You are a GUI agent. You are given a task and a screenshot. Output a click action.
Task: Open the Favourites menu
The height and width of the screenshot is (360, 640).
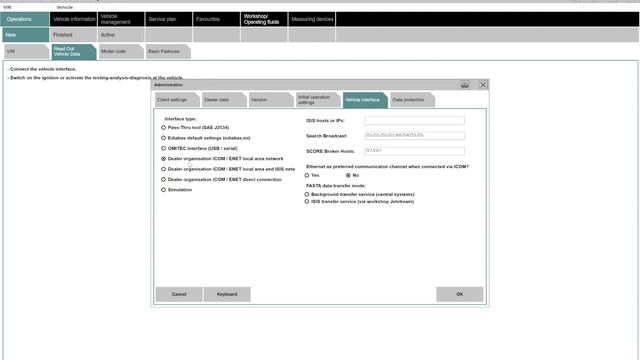click(217, 19)
